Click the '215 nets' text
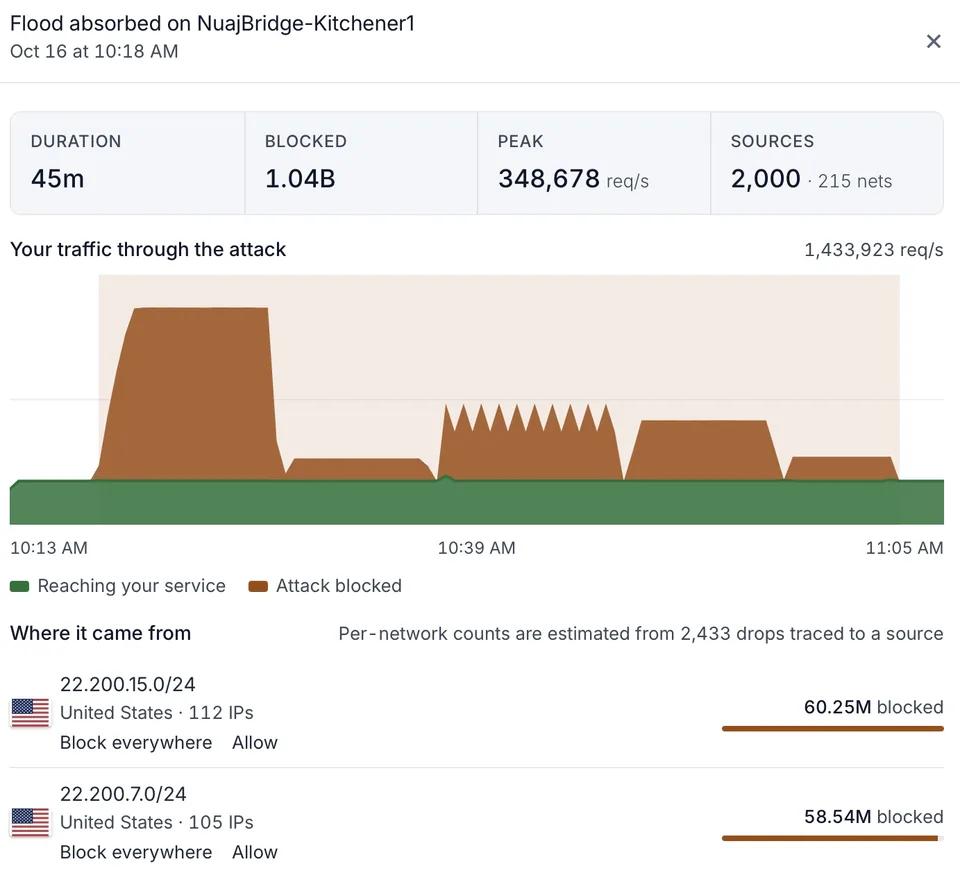 click(855, 181)
